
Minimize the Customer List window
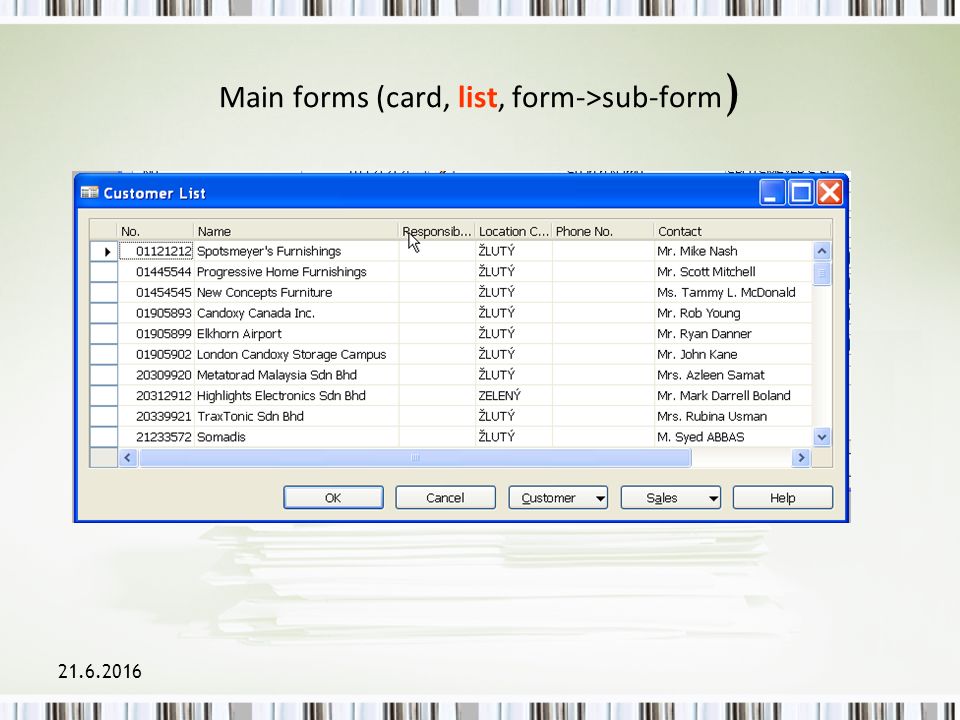pos(772,192)
